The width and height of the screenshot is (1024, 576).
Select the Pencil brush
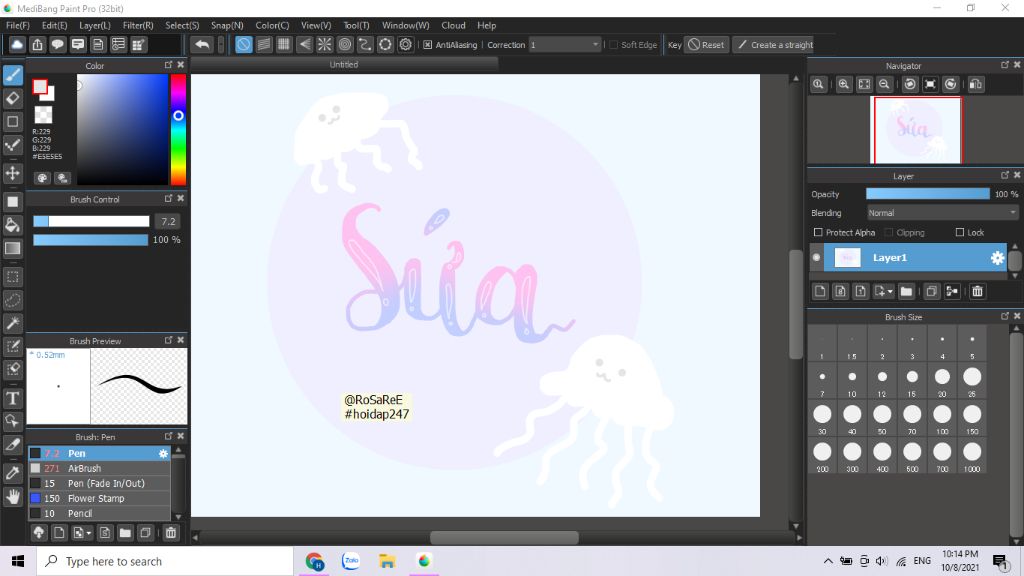(99, 513)
